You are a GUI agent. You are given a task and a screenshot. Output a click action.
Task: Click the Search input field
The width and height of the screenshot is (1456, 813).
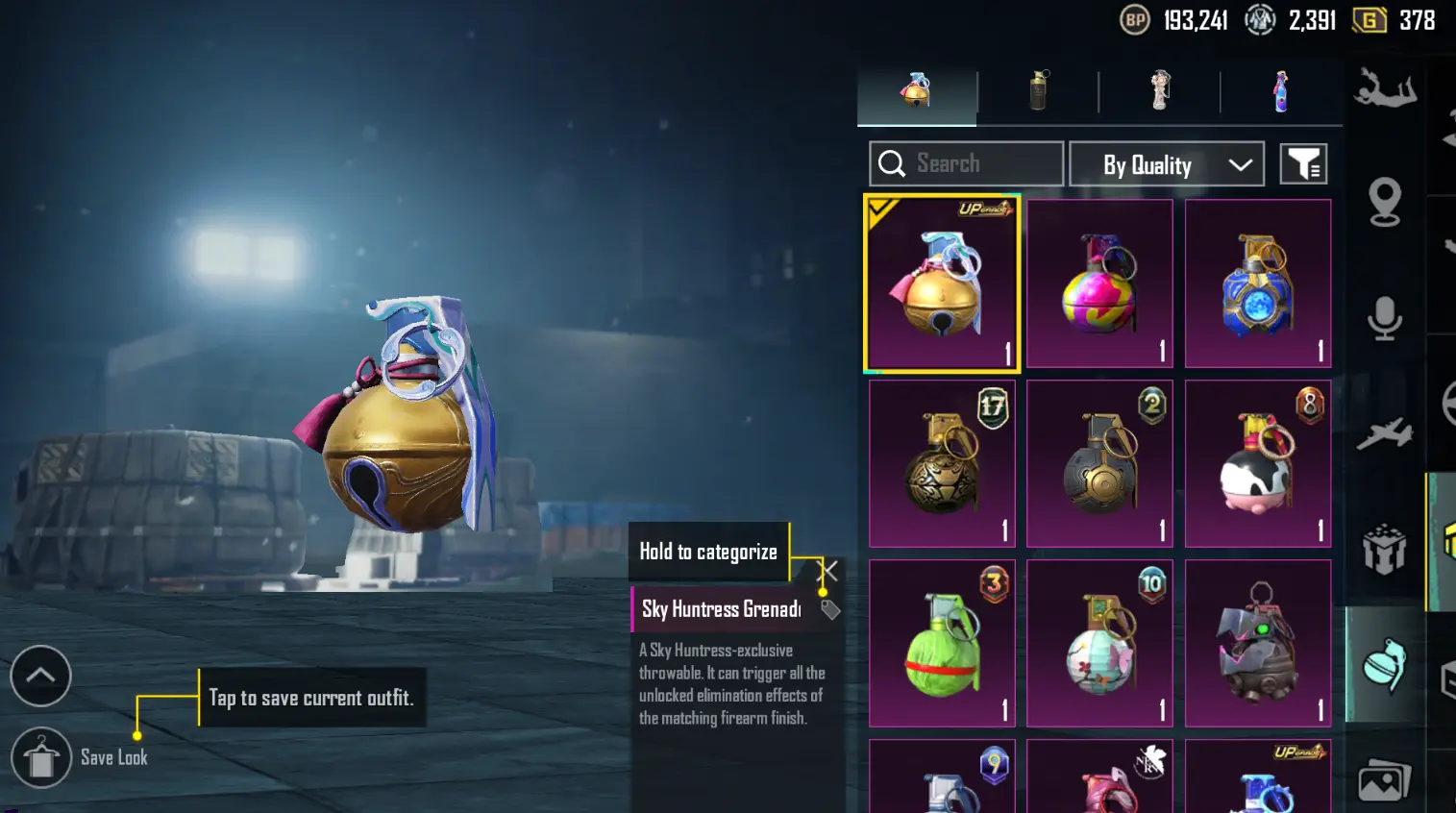tap(966, 164)
